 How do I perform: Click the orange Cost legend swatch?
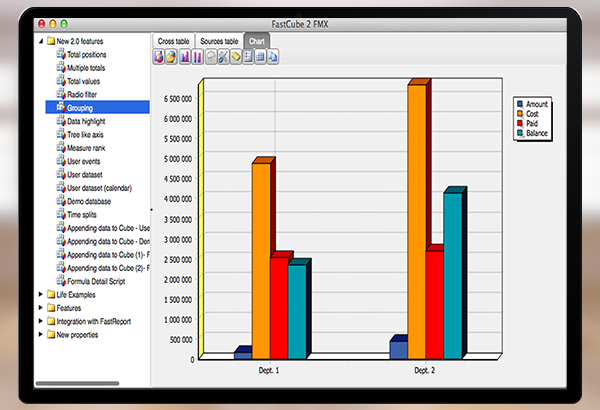[x=520, y=113]
